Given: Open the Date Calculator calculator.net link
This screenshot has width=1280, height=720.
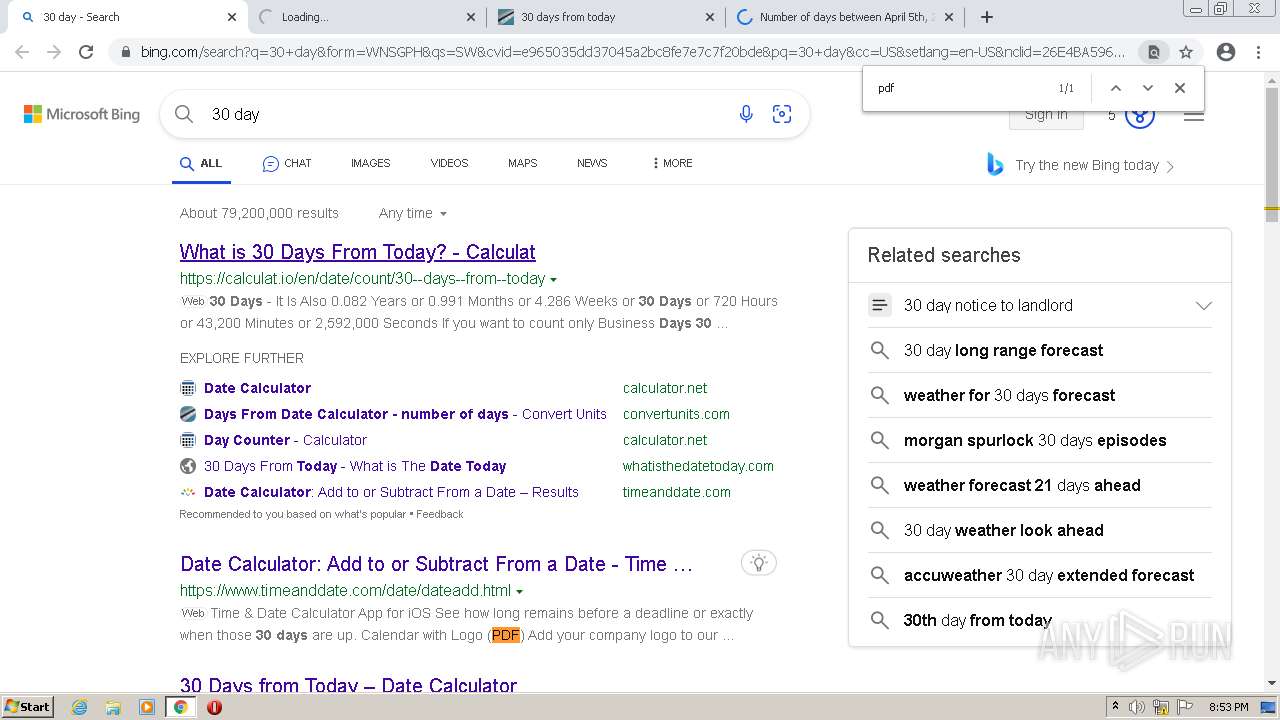Looking at the screenshot, I should pos(257,388).
